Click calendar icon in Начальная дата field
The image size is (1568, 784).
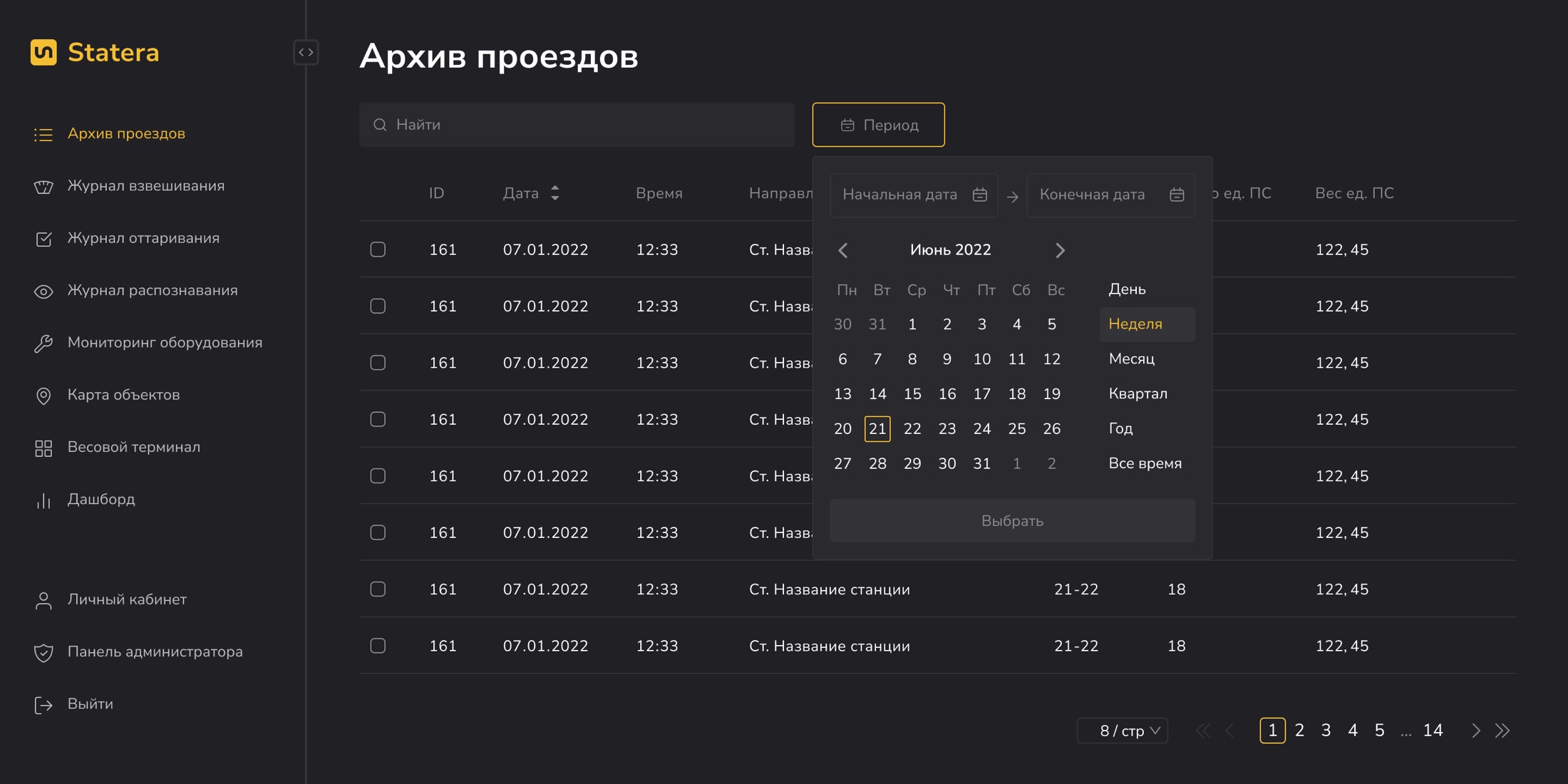click(x=980, y=195)
